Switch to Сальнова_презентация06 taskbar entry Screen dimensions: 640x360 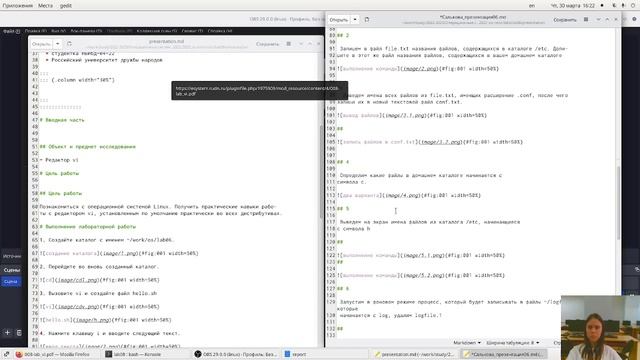(504, 354)
